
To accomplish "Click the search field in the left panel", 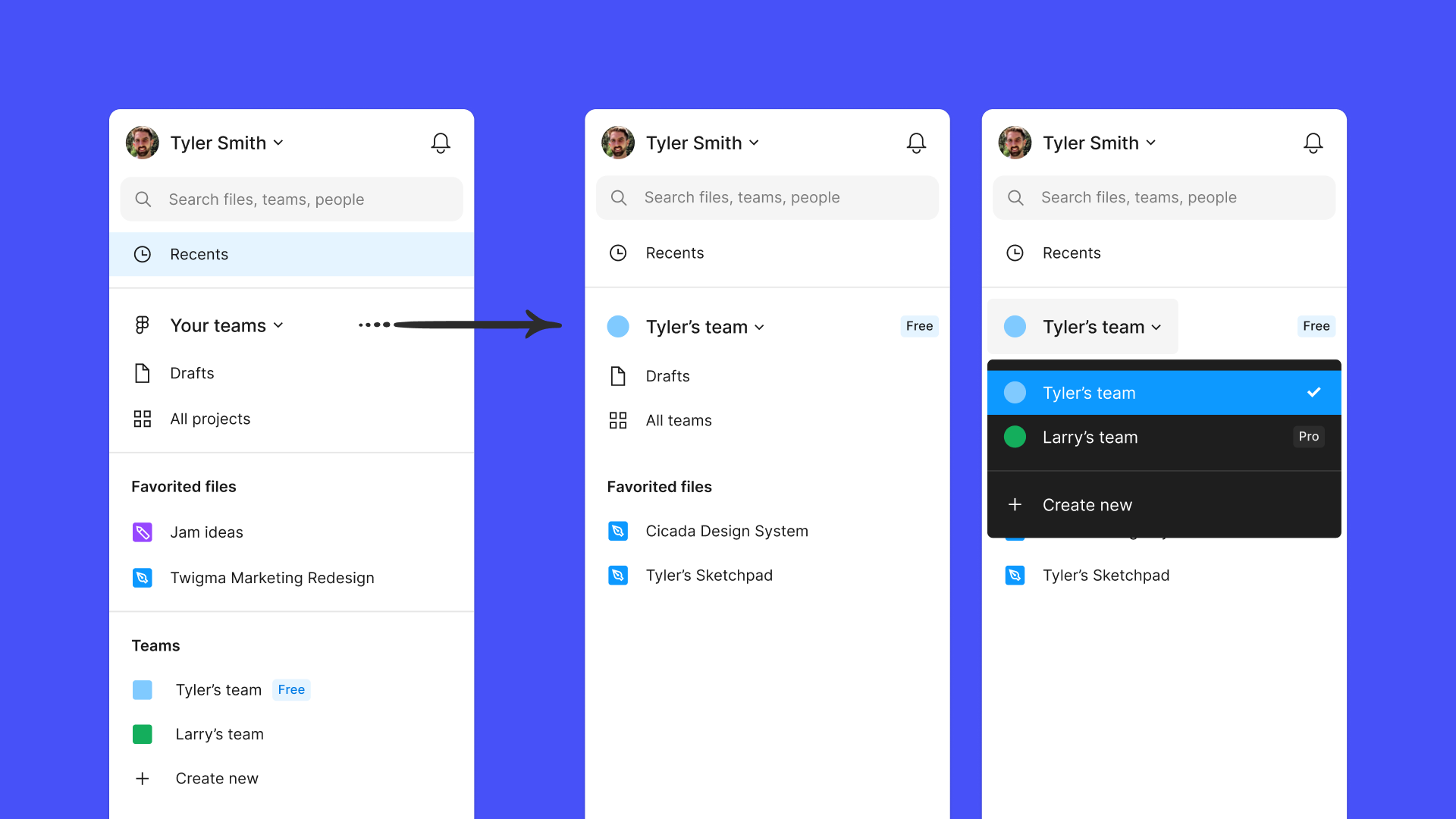I will coord(291,199).
